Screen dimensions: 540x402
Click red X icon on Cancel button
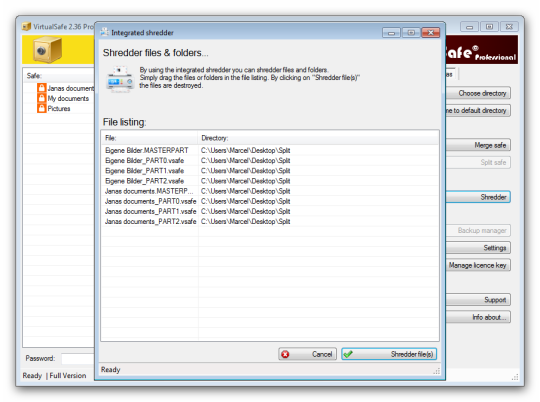pos(285,354)
